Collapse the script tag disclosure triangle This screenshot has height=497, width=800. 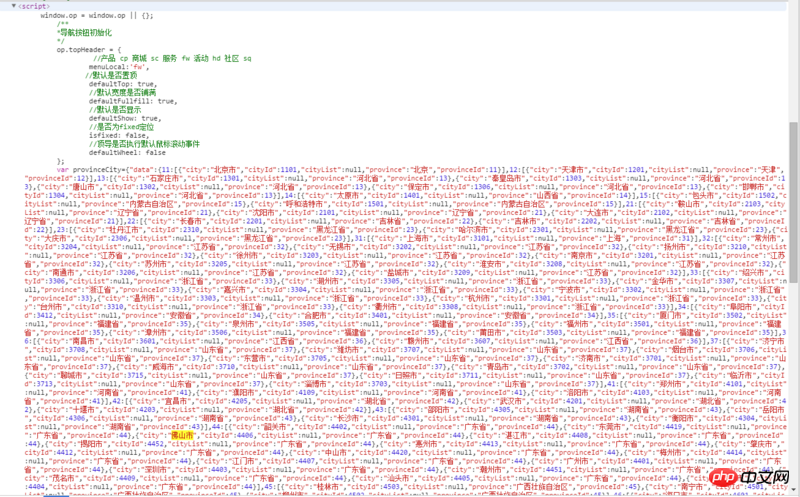click(14, 6)
